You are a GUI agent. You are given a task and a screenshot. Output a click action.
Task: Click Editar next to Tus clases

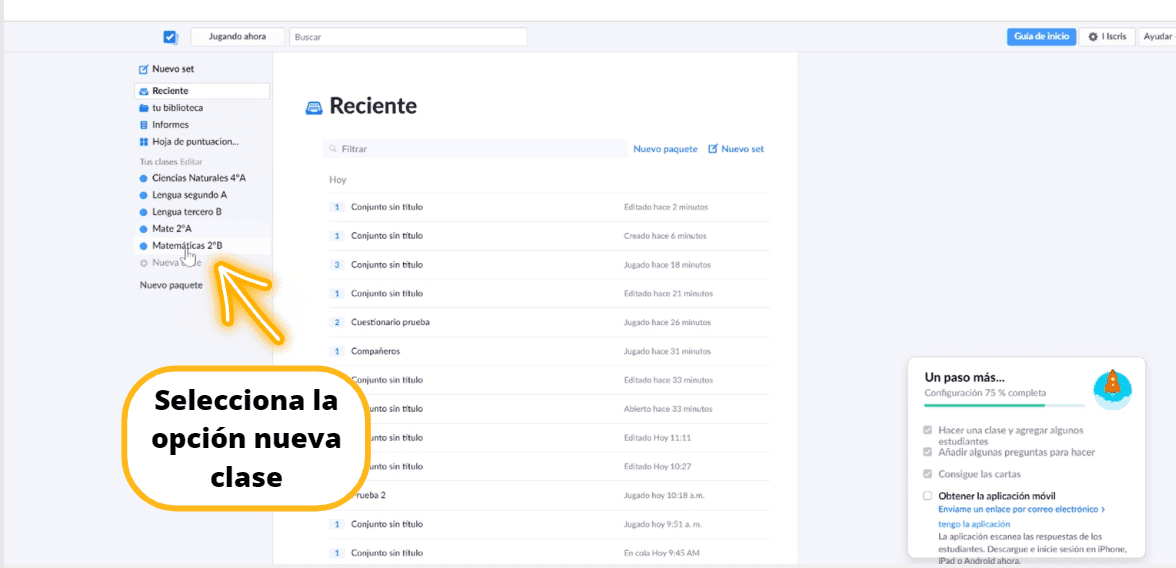point(191,161)
